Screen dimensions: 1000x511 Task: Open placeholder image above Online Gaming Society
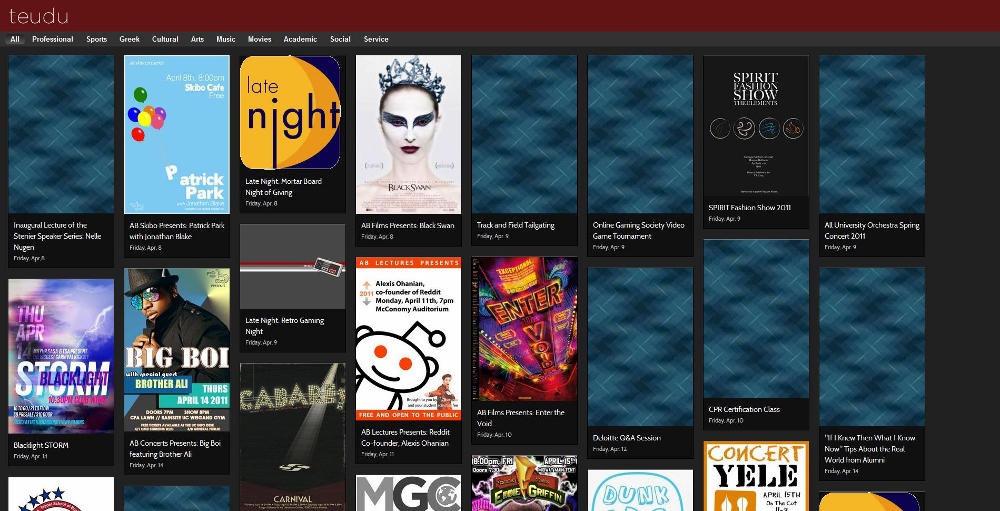(640, 134)
